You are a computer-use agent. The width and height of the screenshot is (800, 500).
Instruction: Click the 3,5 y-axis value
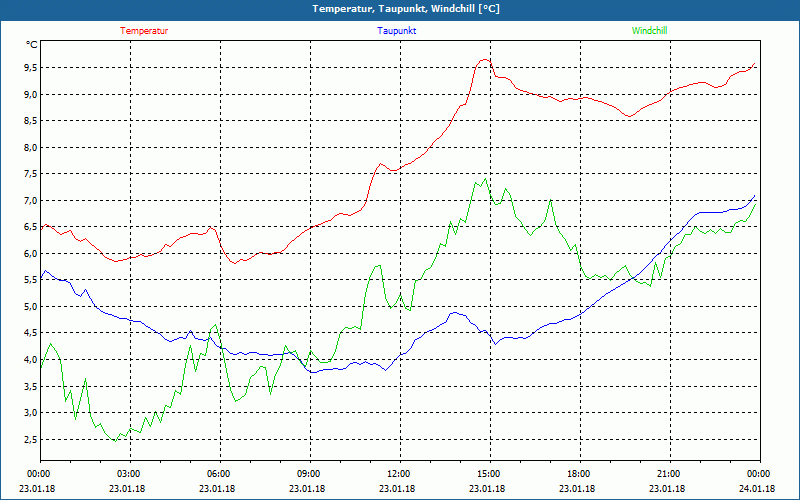31,386
